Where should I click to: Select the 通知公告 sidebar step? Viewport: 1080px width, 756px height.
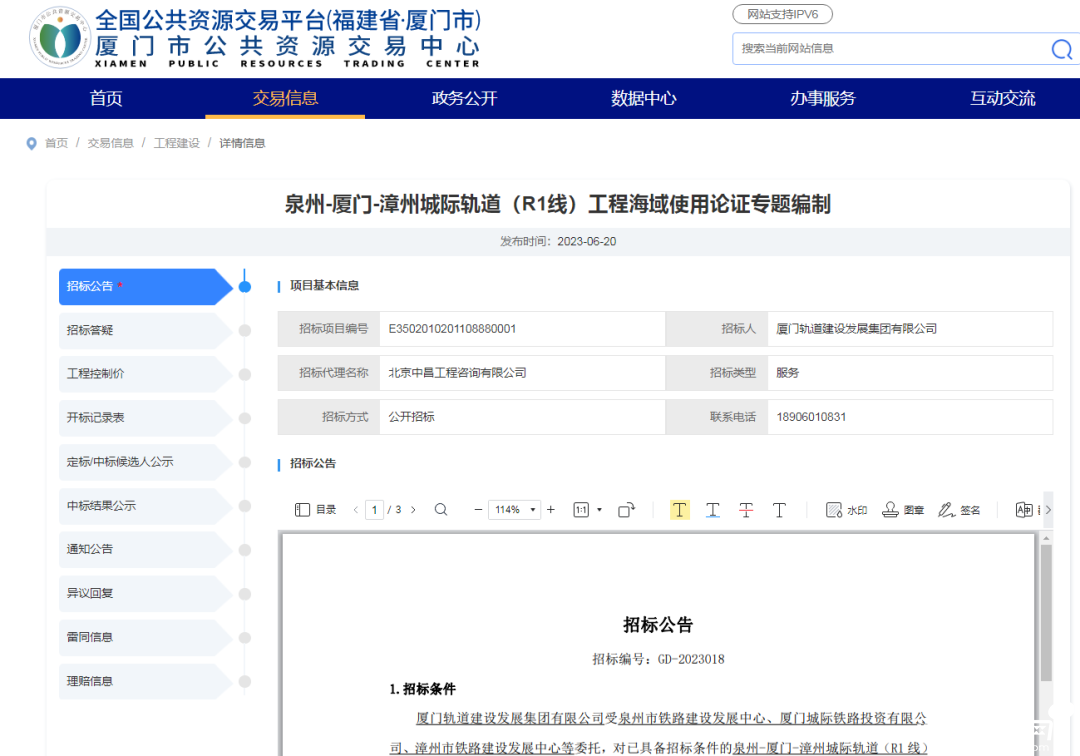(145, 549)
